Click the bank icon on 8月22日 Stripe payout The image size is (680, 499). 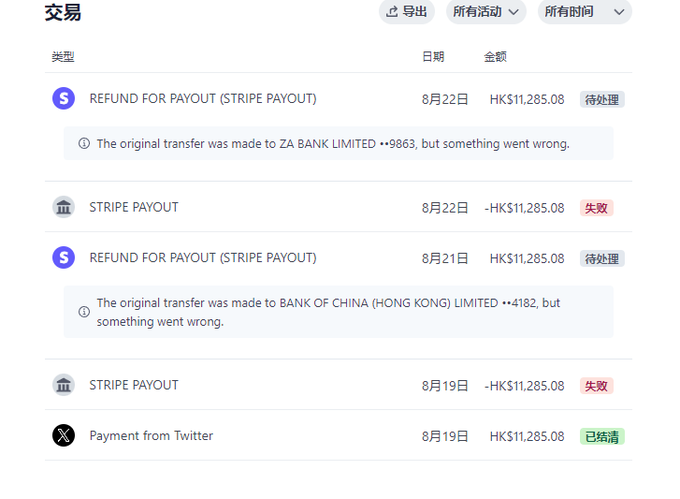tap(64, 207)
